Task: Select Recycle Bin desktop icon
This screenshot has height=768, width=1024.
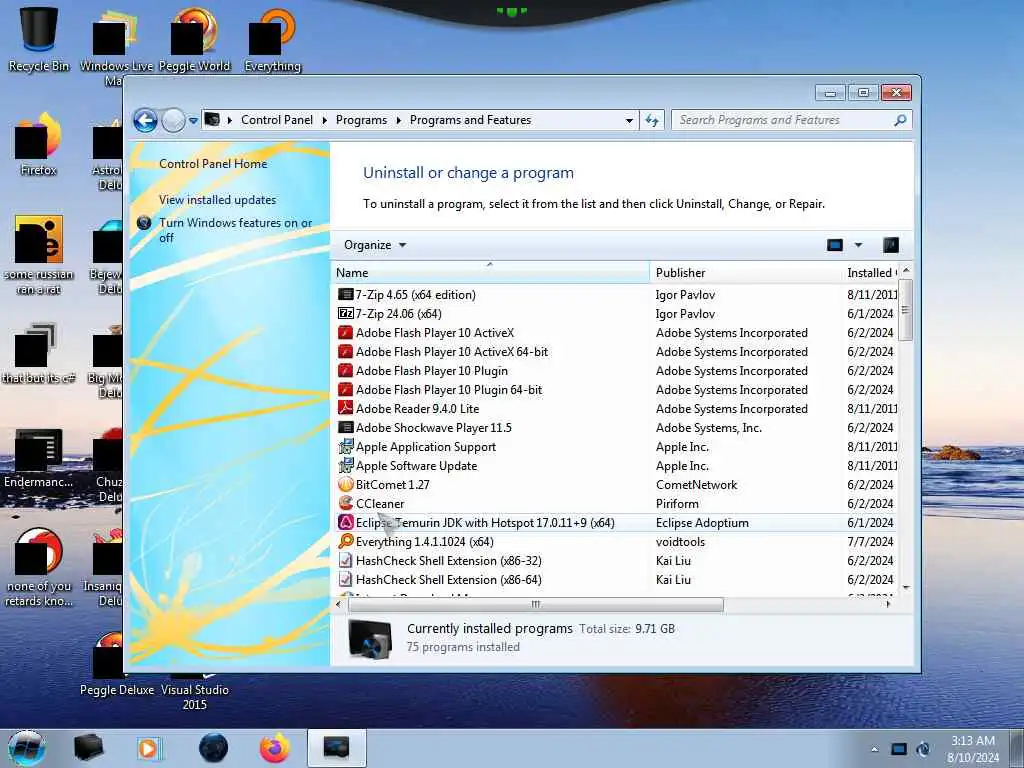Action: 39,39
